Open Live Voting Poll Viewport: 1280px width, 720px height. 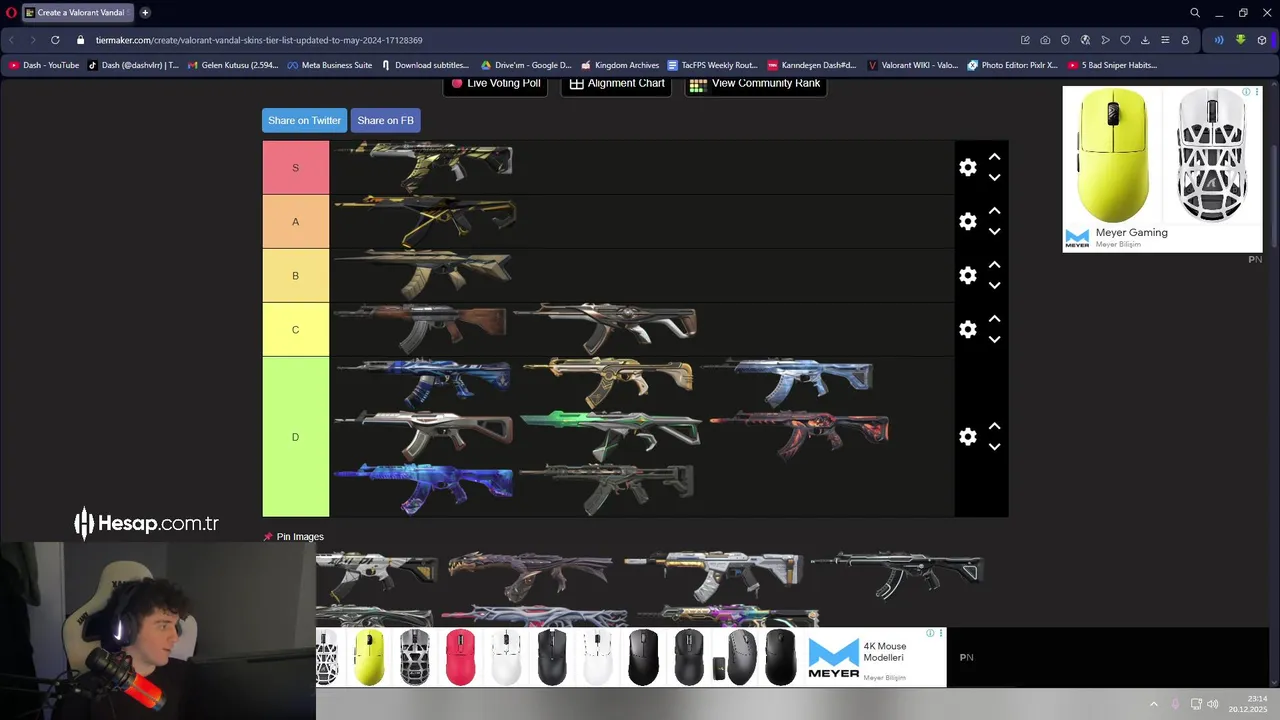[x=495, y=84]
